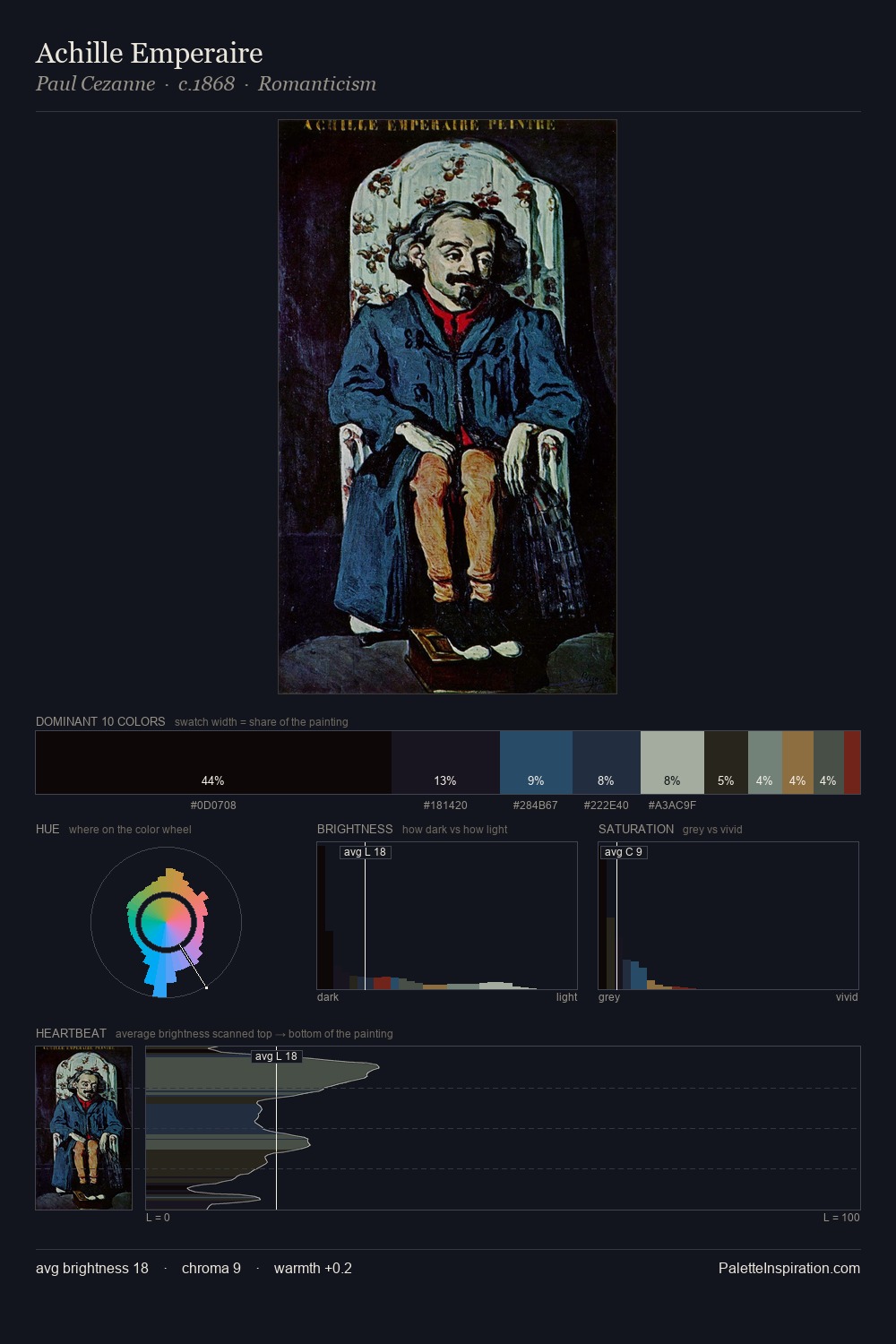Click the 'dark' axis label under Brightness
The image size is (896, 1344).
pos(328,997)
